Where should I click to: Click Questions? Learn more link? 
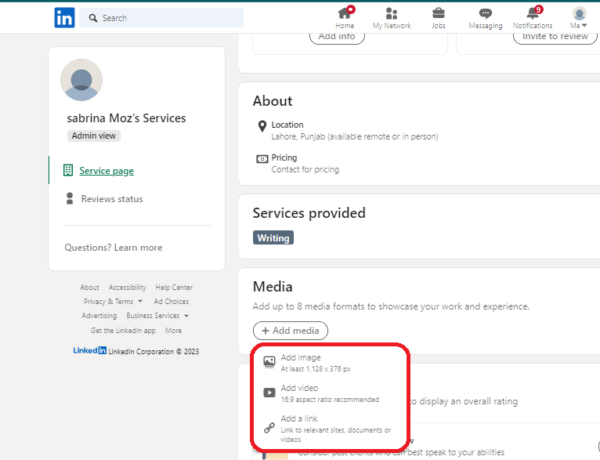(113, 248)
